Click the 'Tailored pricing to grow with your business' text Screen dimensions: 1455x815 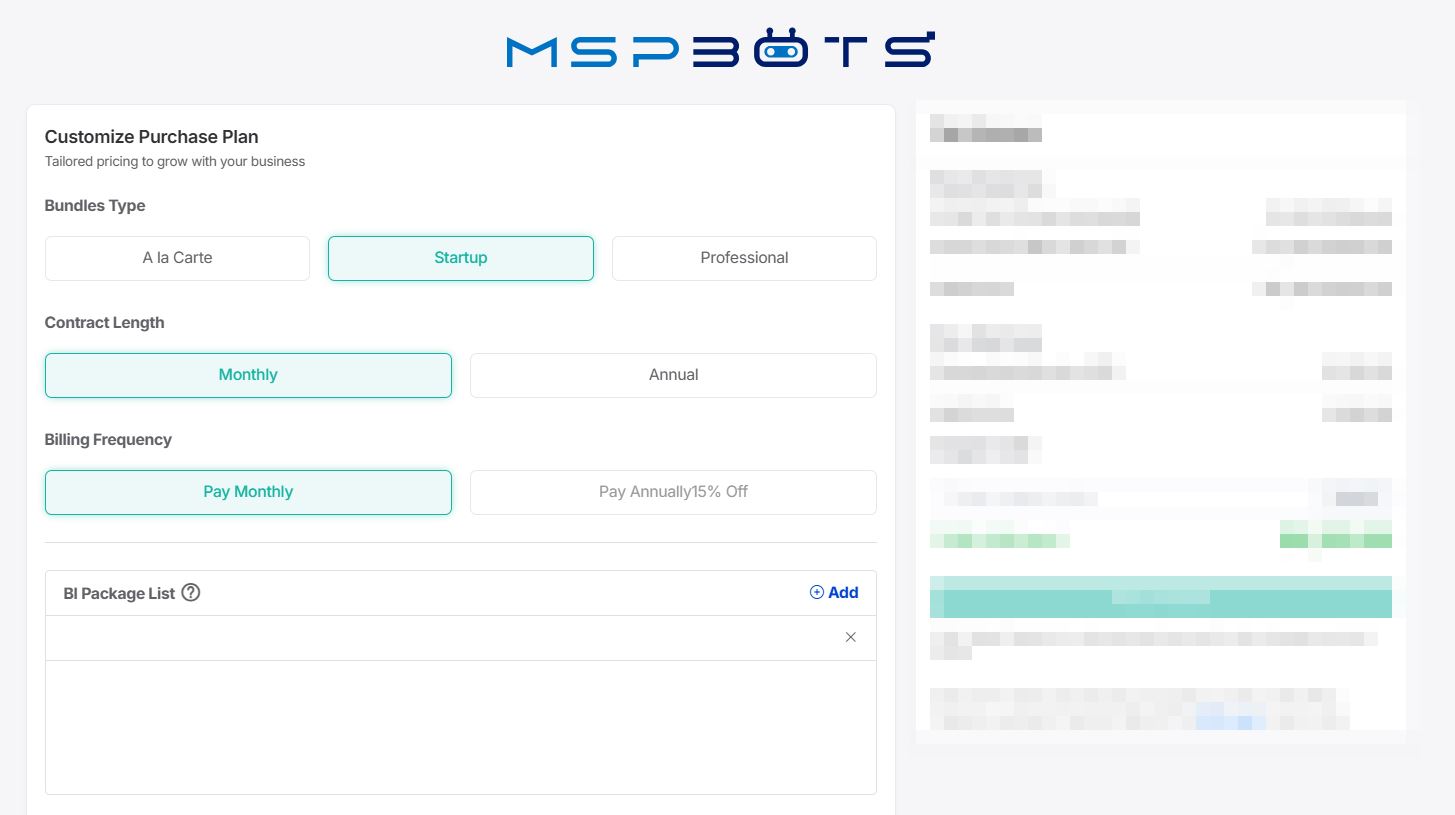coord(175,161)
